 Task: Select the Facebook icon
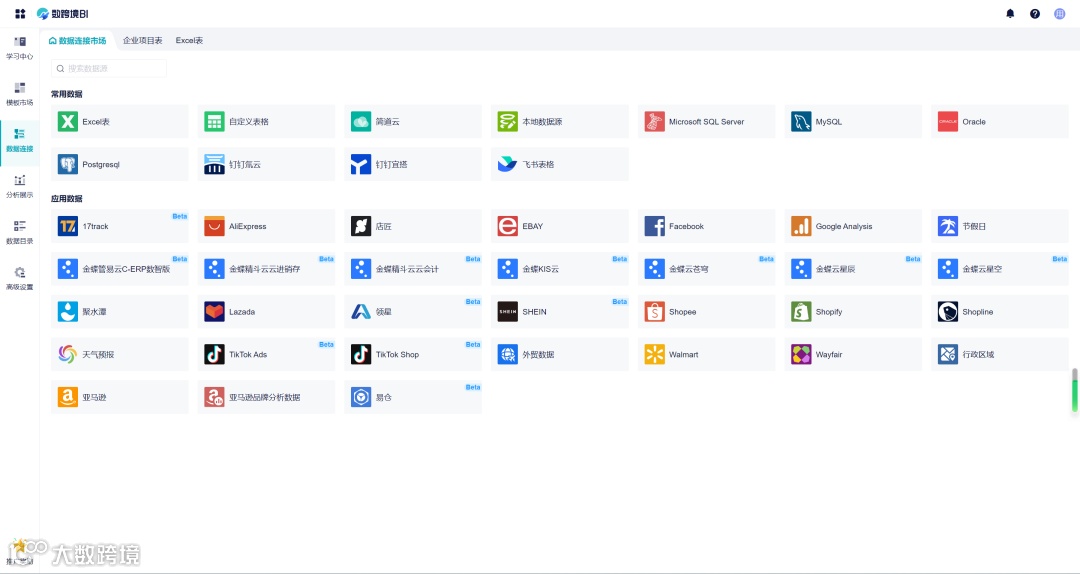[x=654, y=226]
